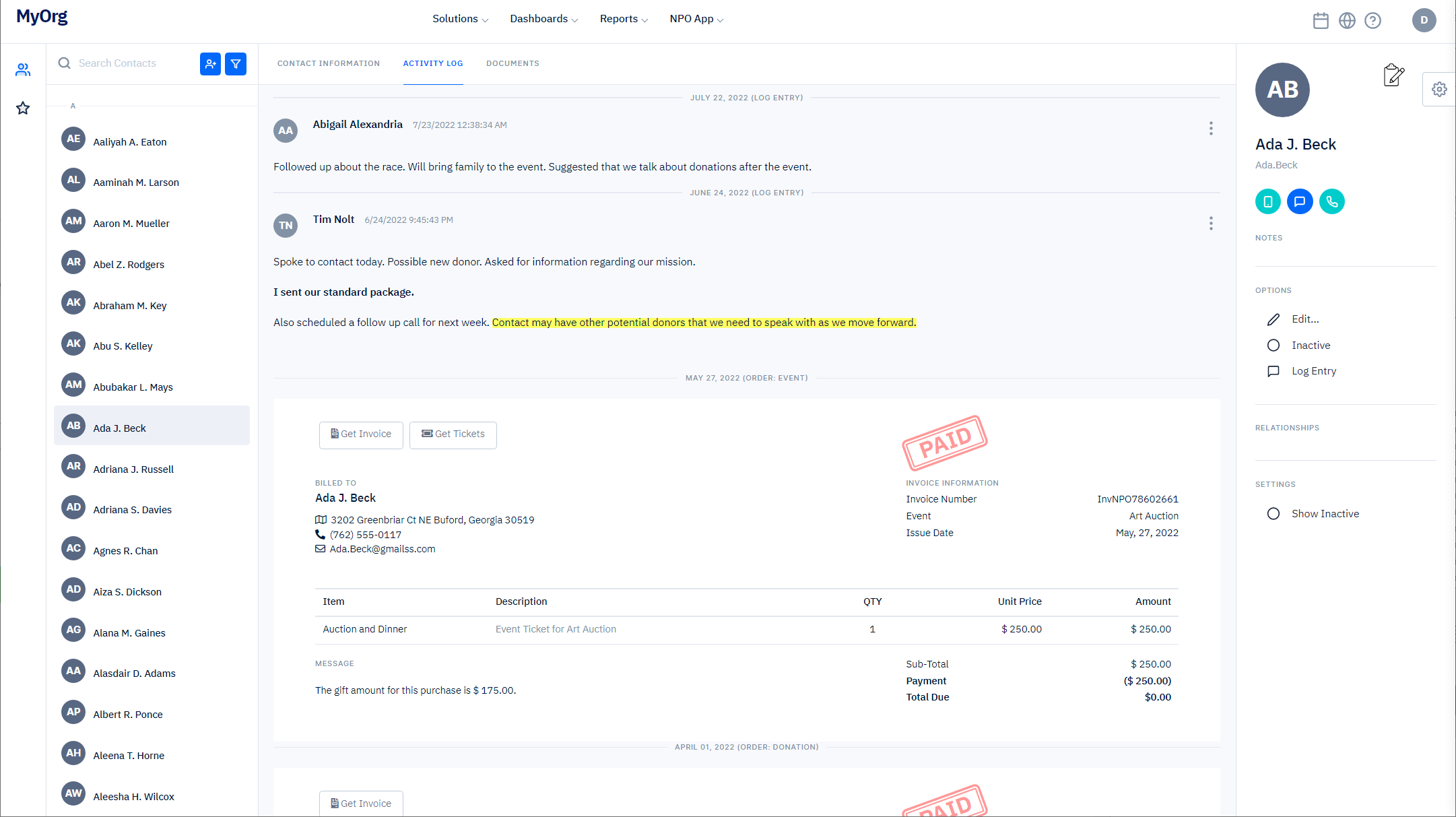Click the calendar icon in header

pos(1321,21)
